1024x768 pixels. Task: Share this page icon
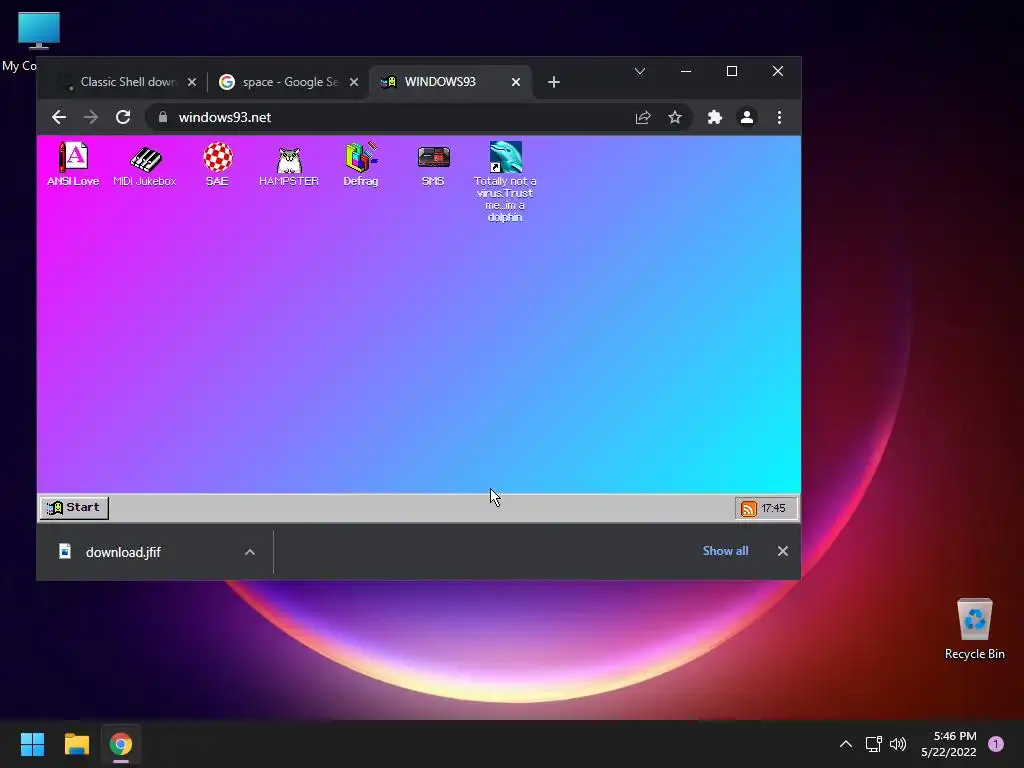643,118
